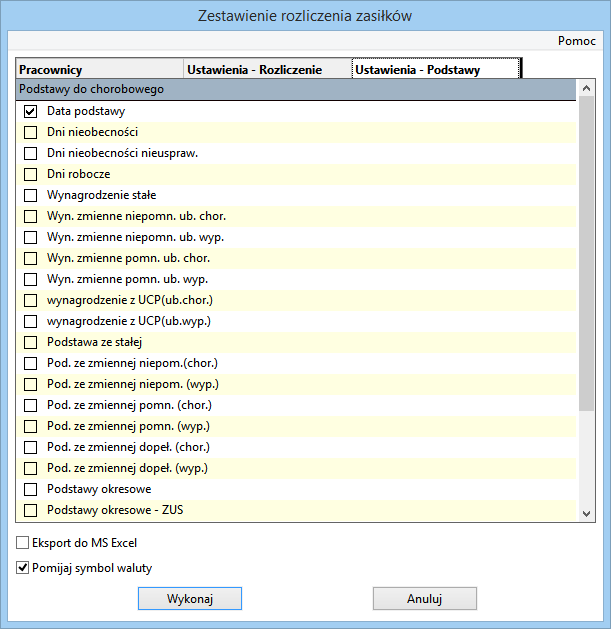Click the scrollbar down arrow
Screen dimensions: 611x629
coord(587,513)
